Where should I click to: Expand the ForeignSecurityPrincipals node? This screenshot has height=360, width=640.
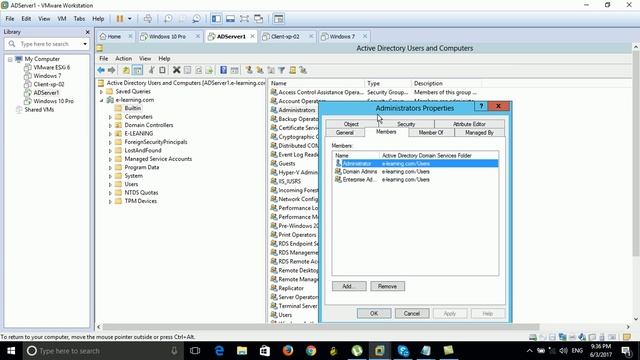[110, 142]
